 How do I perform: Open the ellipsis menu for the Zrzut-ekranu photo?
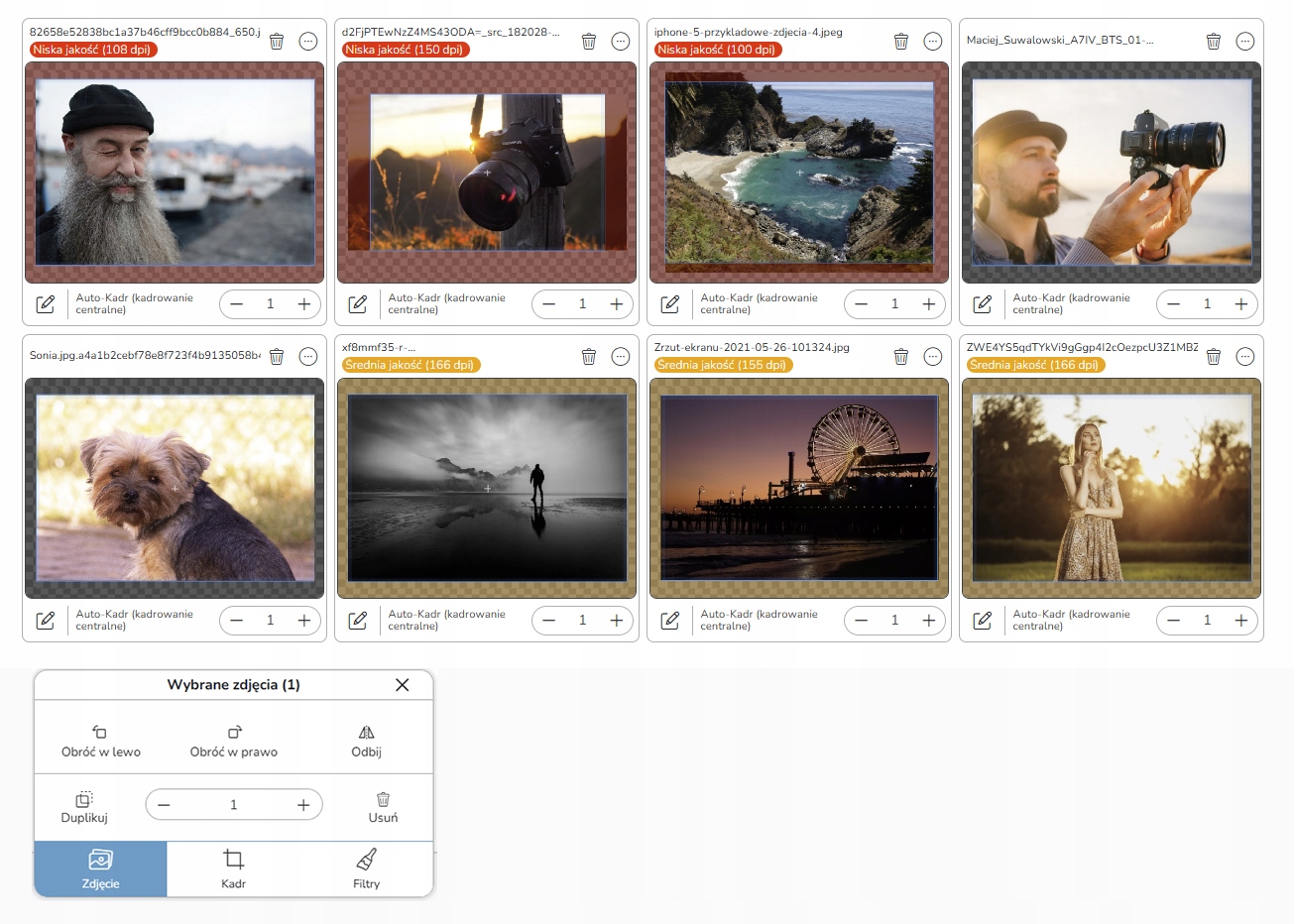click(933, 356)
